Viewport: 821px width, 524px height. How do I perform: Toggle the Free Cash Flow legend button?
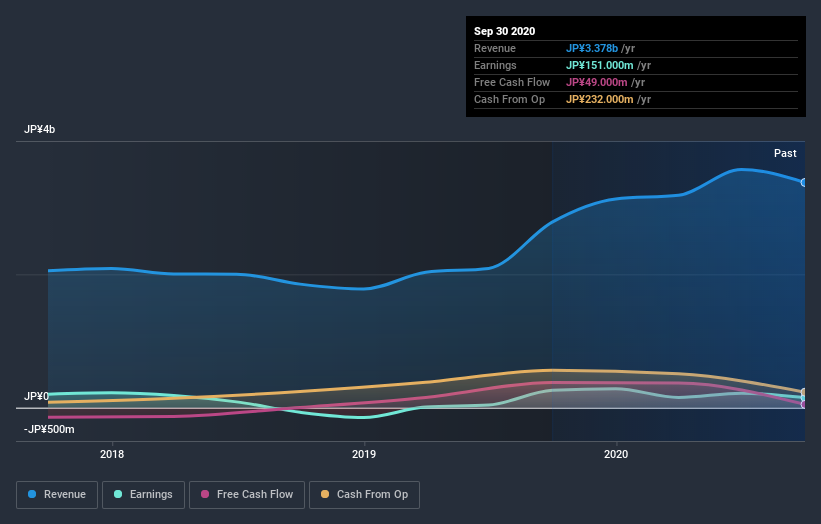247,495
